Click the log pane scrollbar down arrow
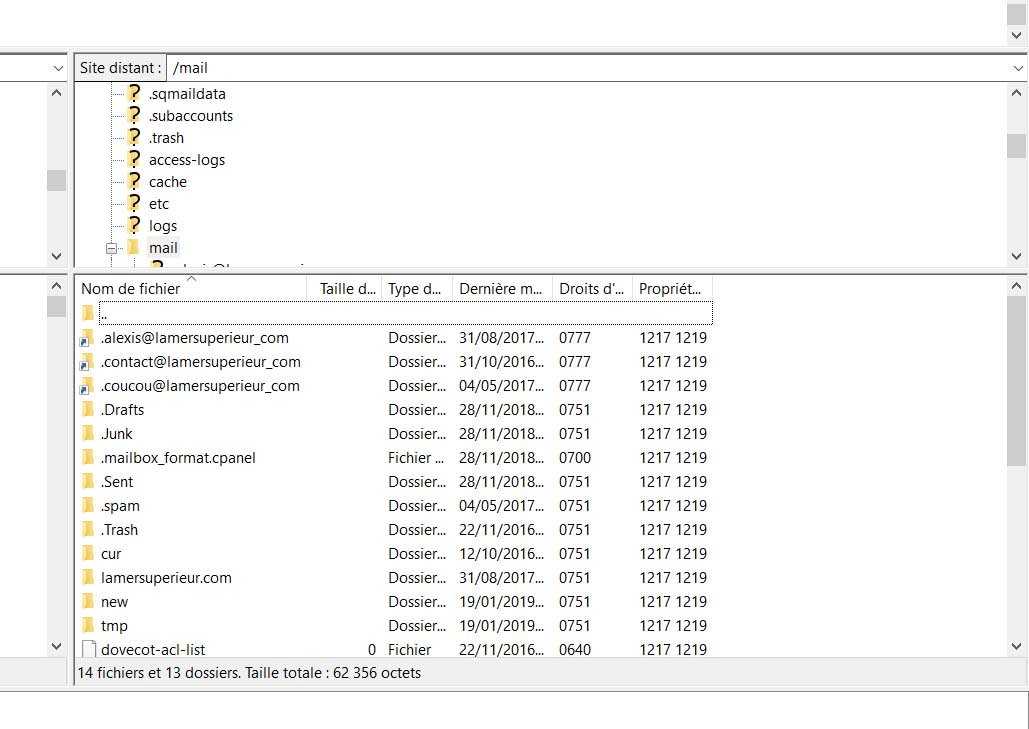Image resolution: width=1029 pixels, height=729 pixels. click(x=1017, y=35)
